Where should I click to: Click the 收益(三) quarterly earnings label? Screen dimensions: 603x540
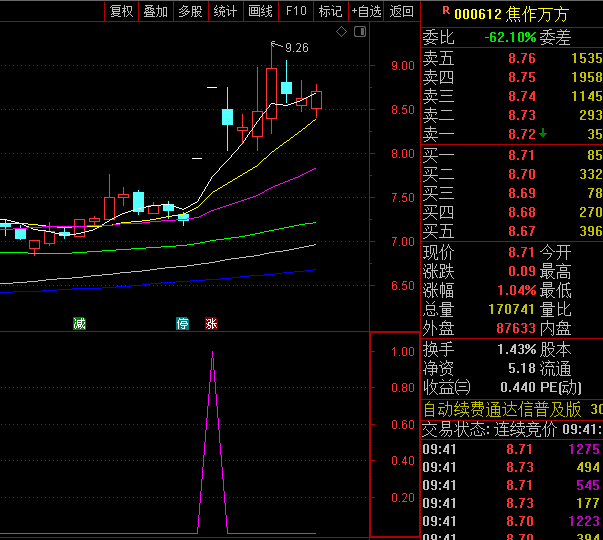pos(445,388)
